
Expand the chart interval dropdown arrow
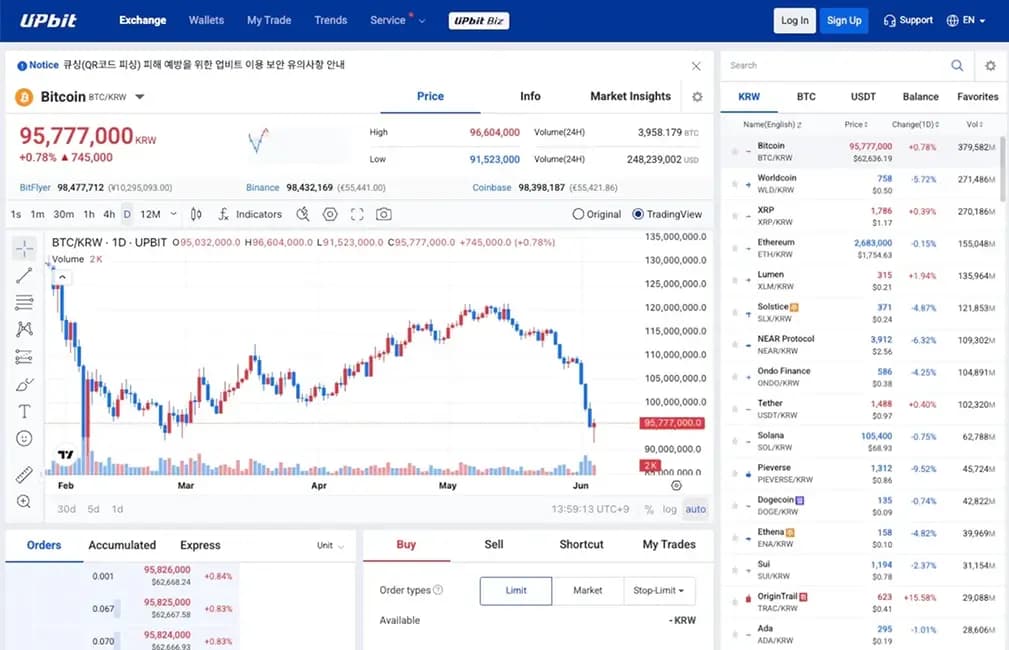(173, 214)
